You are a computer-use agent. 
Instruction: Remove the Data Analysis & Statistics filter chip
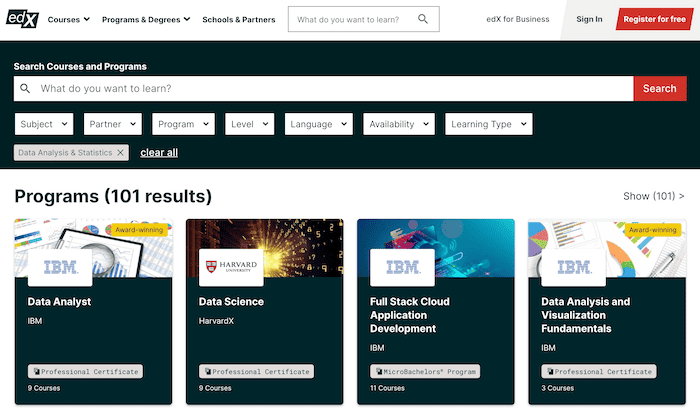point(120,153)
